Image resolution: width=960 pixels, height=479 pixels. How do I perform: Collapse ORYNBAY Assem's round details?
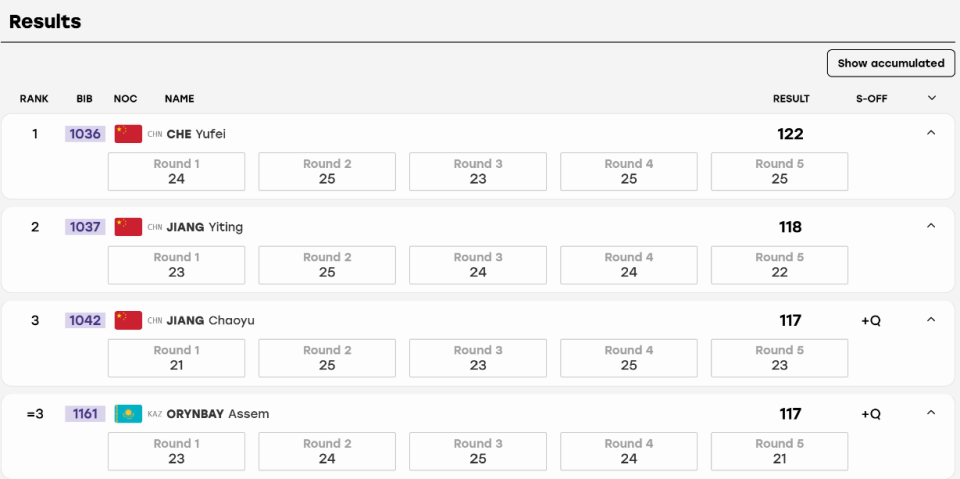(931, 413)
